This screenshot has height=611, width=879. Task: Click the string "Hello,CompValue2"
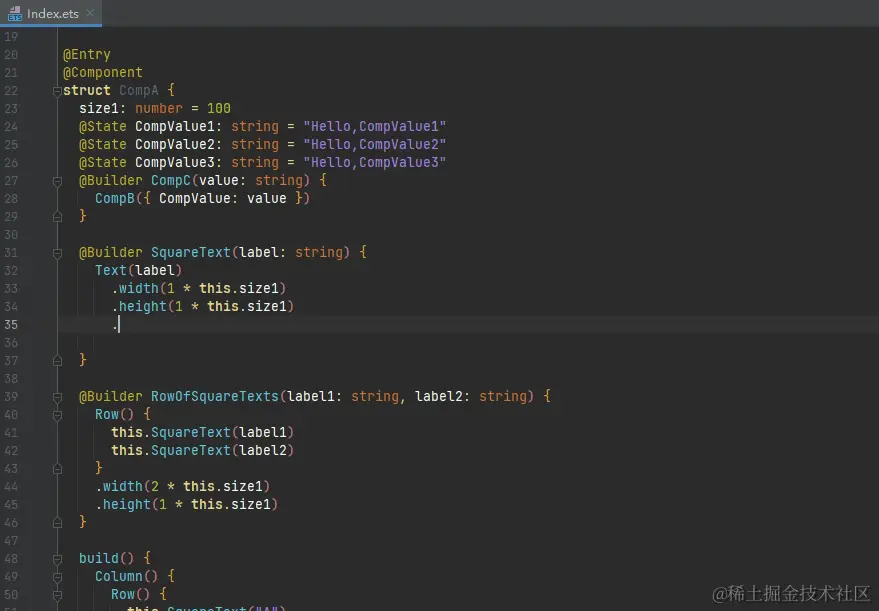[374, 144]
